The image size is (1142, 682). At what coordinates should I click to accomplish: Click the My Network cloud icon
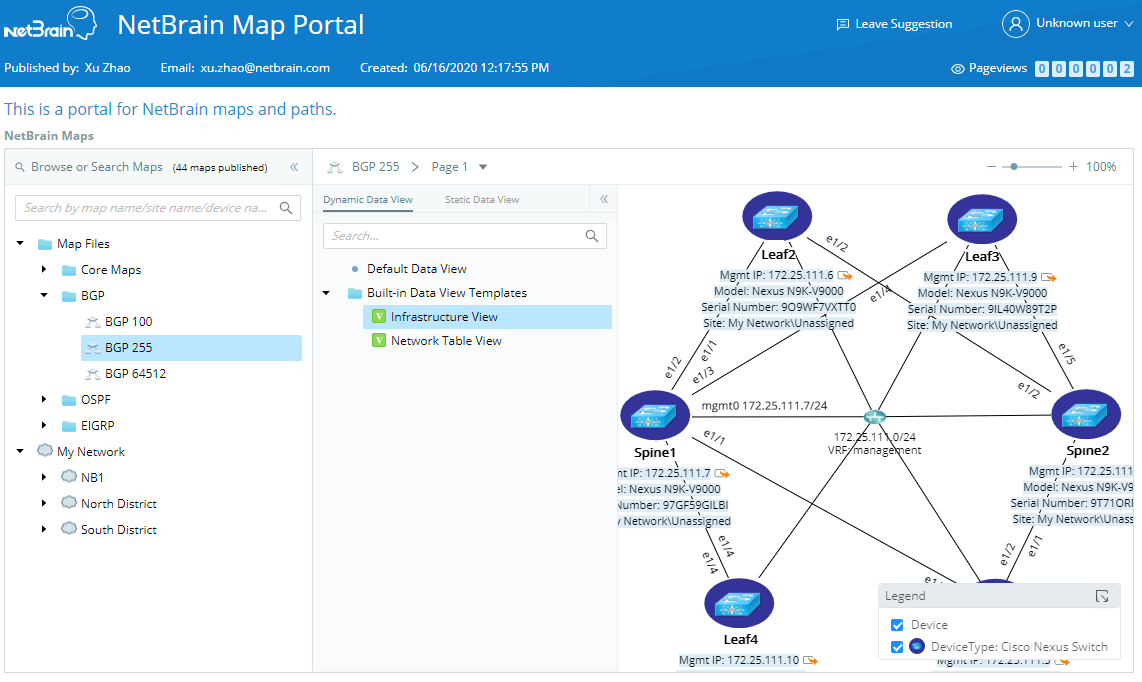(45, 450)
